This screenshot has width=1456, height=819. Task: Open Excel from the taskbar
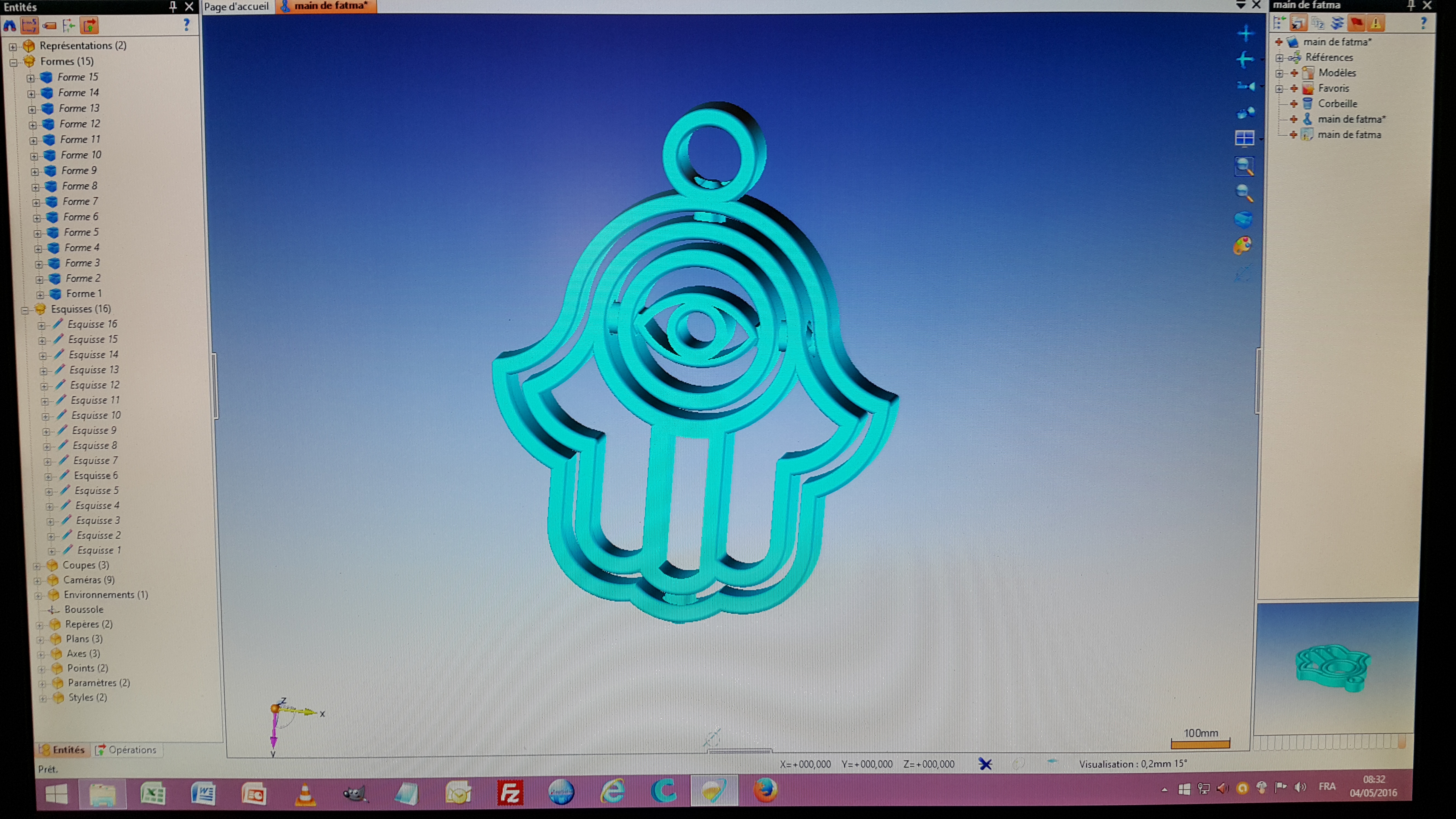pyautogui.click(x=153, y=794)
